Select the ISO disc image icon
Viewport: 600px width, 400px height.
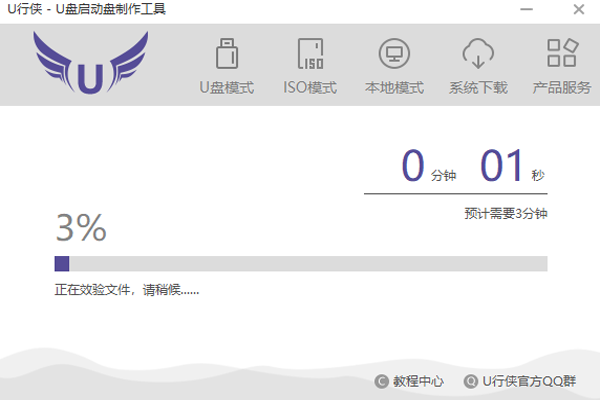click(x=310, y=53)
